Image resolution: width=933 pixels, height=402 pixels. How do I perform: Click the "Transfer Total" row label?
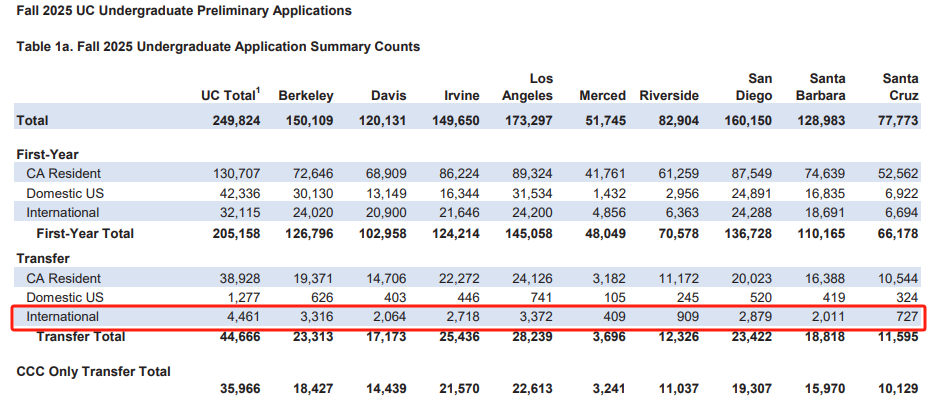click(81, 337)
